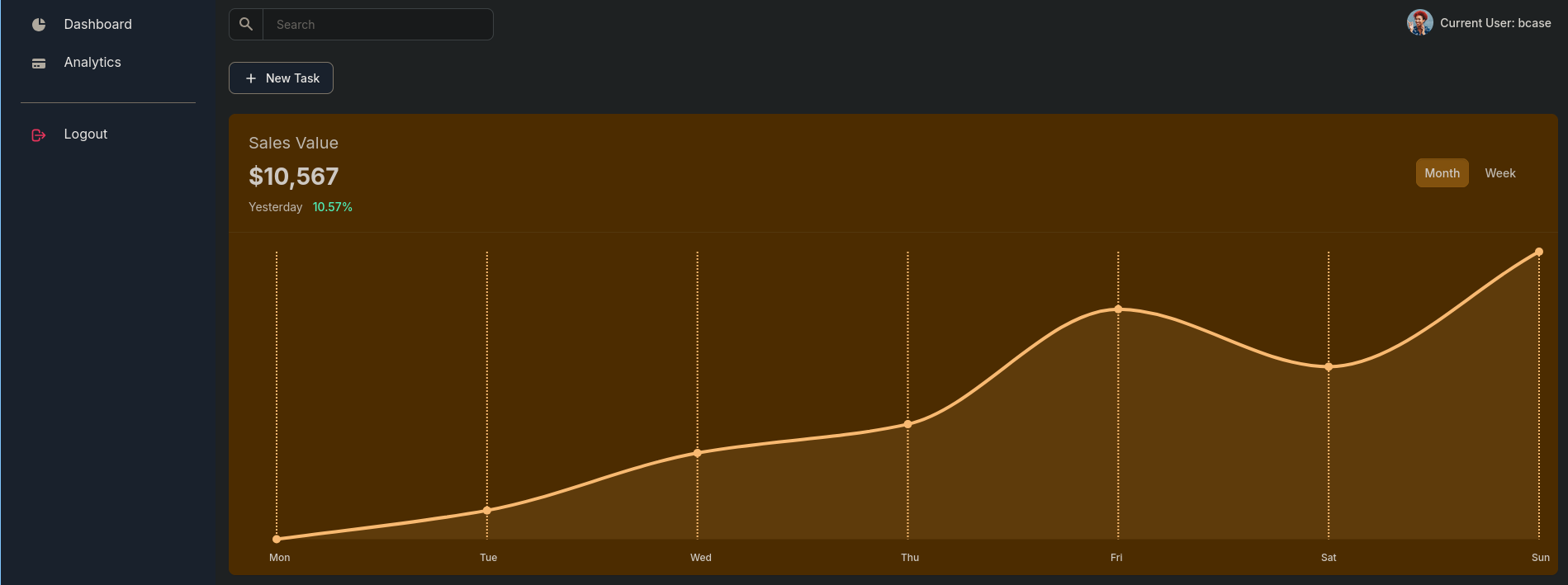The image size is (1568, 585).
Task: Open the Dashboard menu item
Action: click(97, 25)
